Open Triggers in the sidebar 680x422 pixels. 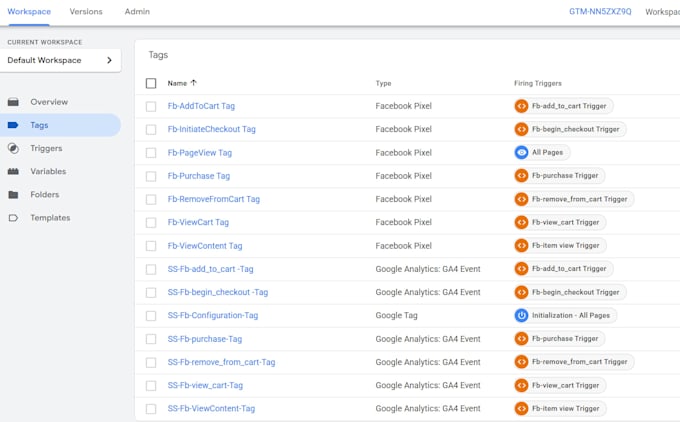(46, 148)
